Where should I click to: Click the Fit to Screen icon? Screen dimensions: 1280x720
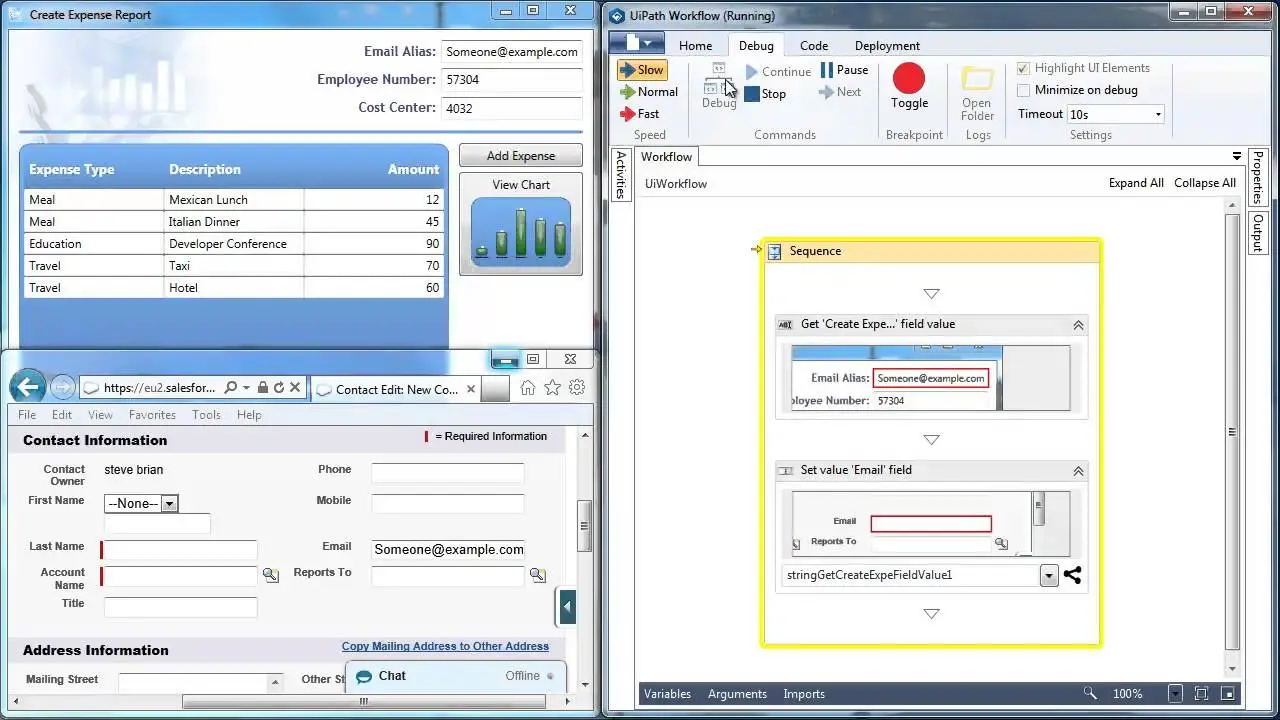click(x=1201, y=693)
